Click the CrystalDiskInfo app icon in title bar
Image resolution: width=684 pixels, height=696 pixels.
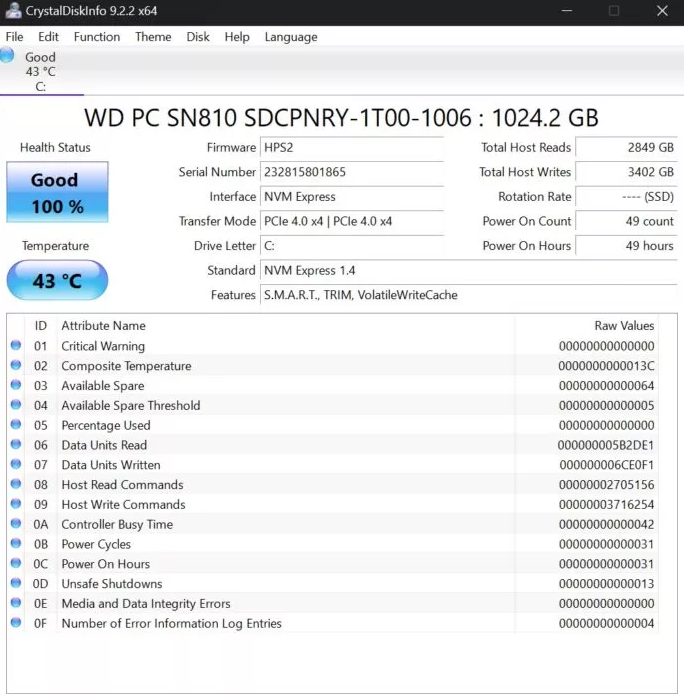click(x=10, y=11)
